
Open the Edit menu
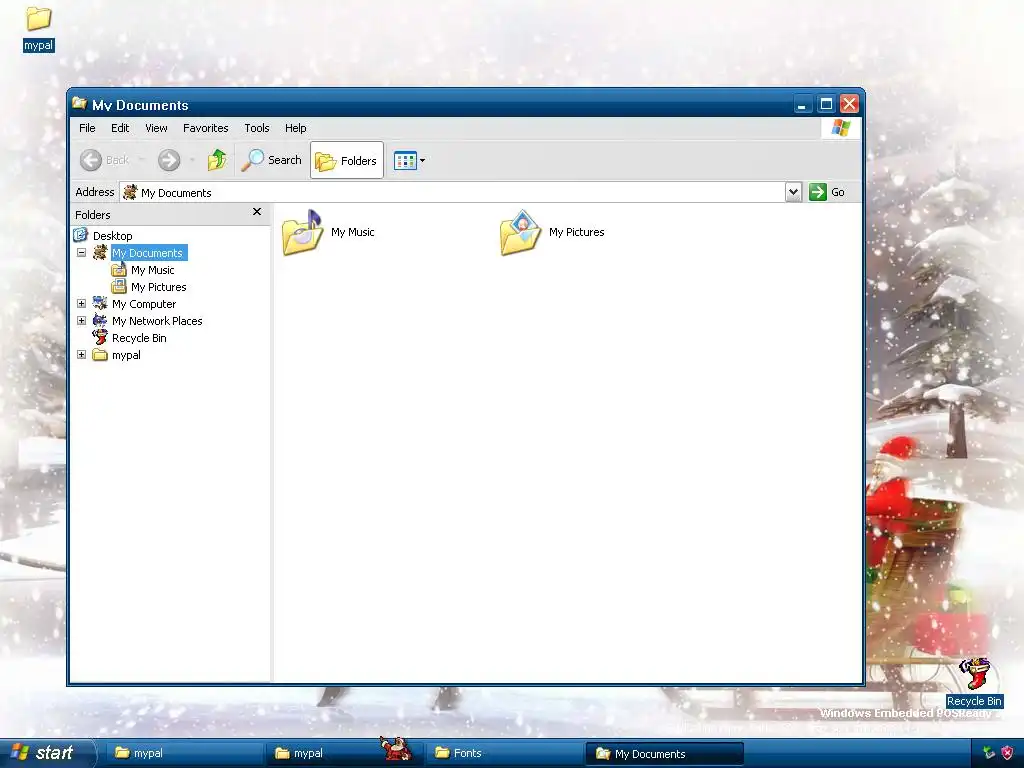(x=120, y=128)
